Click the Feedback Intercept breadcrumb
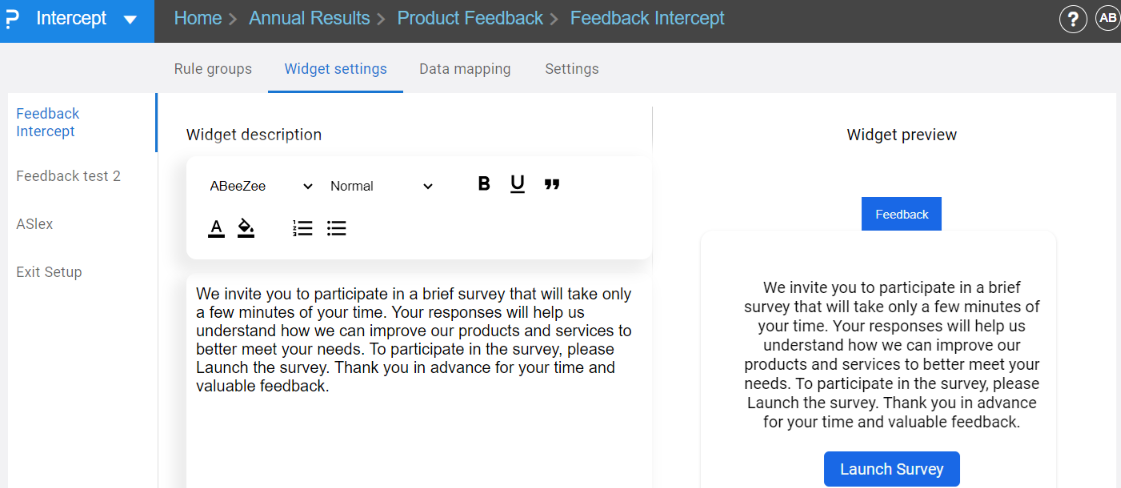The image size is (1121, 488). tap(647, 19)
